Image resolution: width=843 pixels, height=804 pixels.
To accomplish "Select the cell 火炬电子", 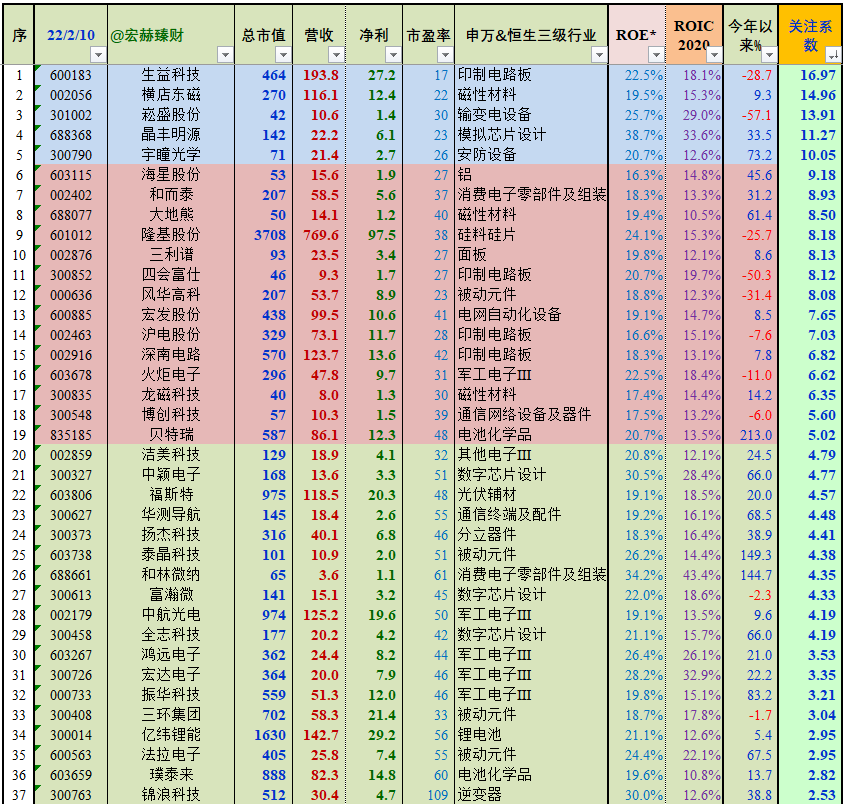I will [171, 375].
